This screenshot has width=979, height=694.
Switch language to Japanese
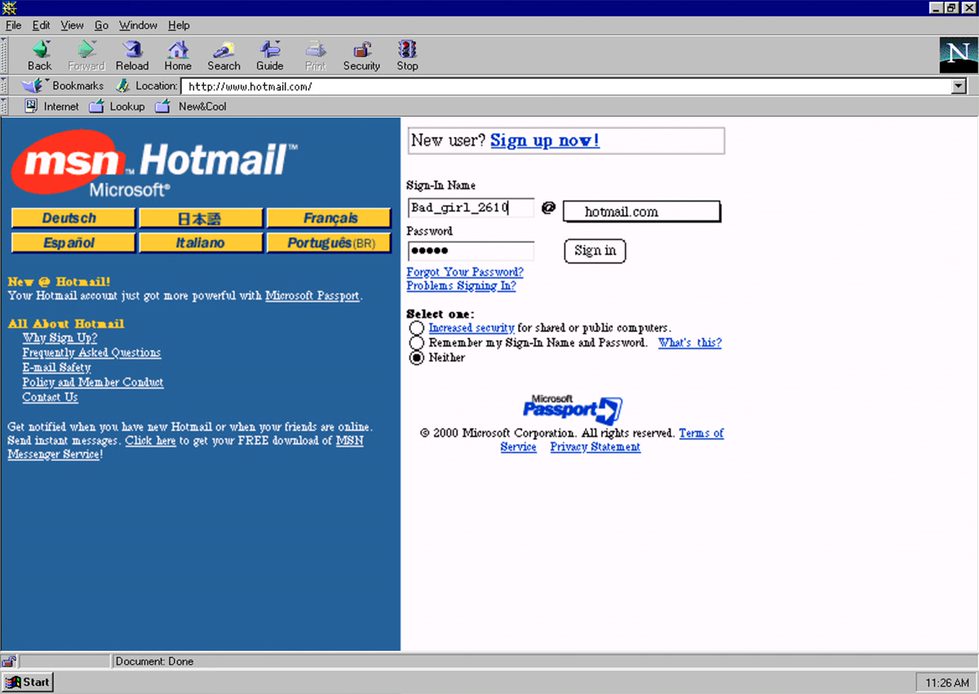(x=200, y=218)
